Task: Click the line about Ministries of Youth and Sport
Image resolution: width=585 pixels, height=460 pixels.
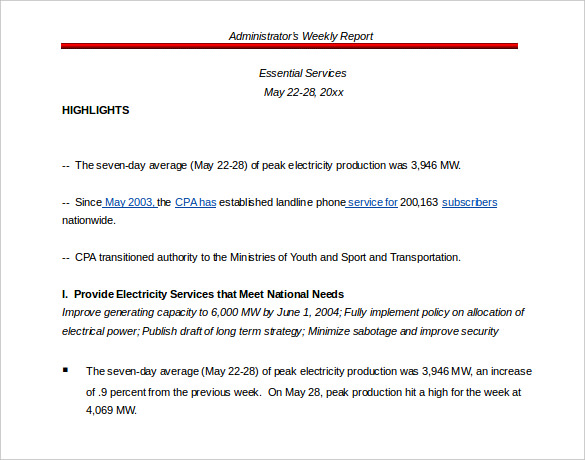Action: pyautogui.click(x=262, y=257)
